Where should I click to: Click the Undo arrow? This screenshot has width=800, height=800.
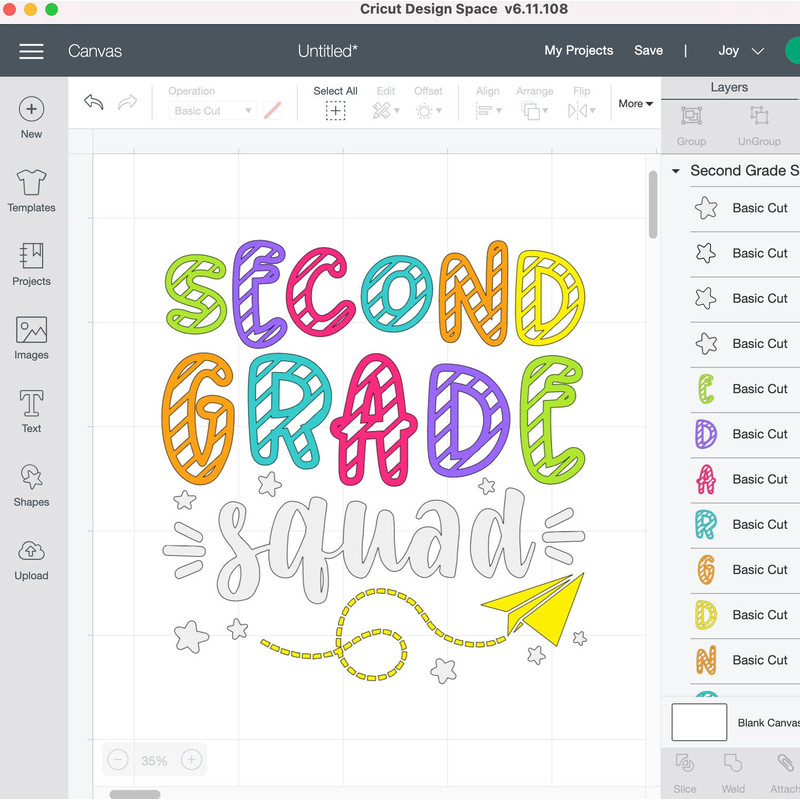pos(94,100)
